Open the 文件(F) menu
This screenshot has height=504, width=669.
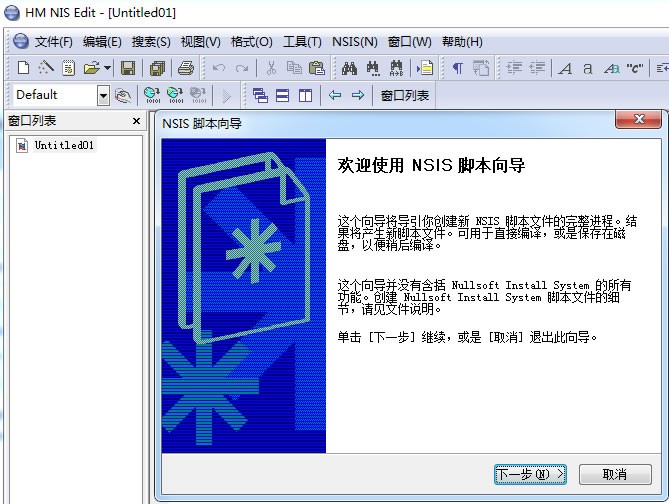tap(53, 42)
